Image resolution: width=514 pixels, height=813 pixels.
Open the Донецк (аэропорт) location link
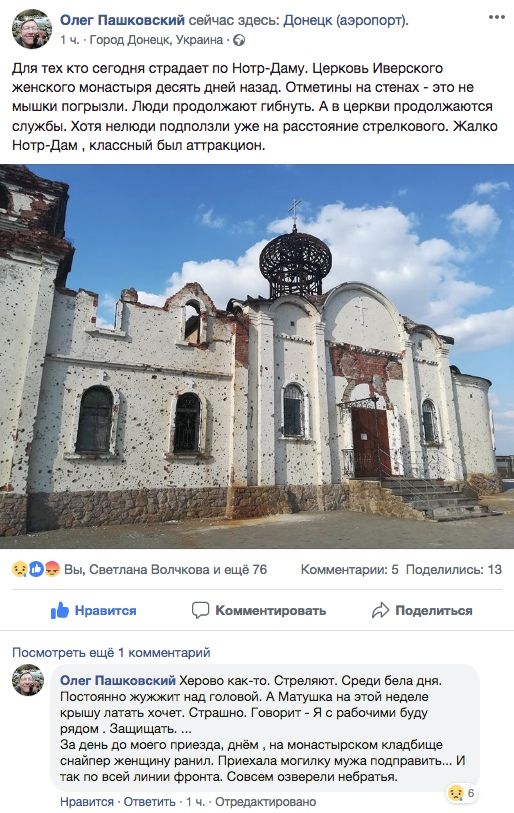345,20
